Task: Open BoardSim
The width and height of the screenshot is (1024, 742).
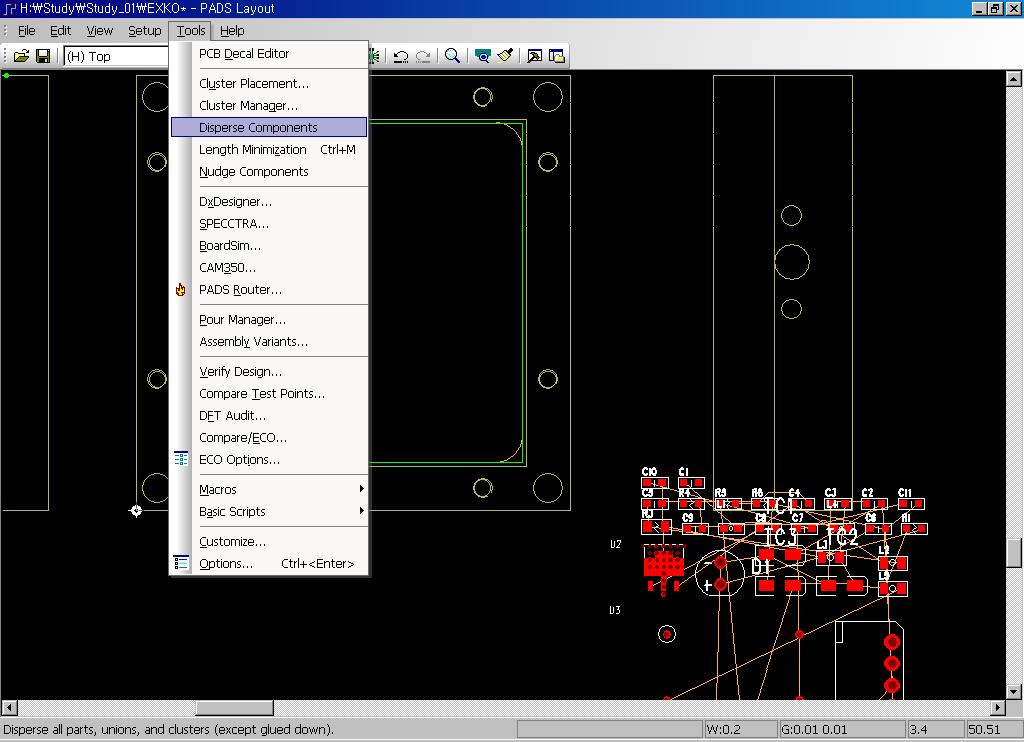Action: [269, 246]
